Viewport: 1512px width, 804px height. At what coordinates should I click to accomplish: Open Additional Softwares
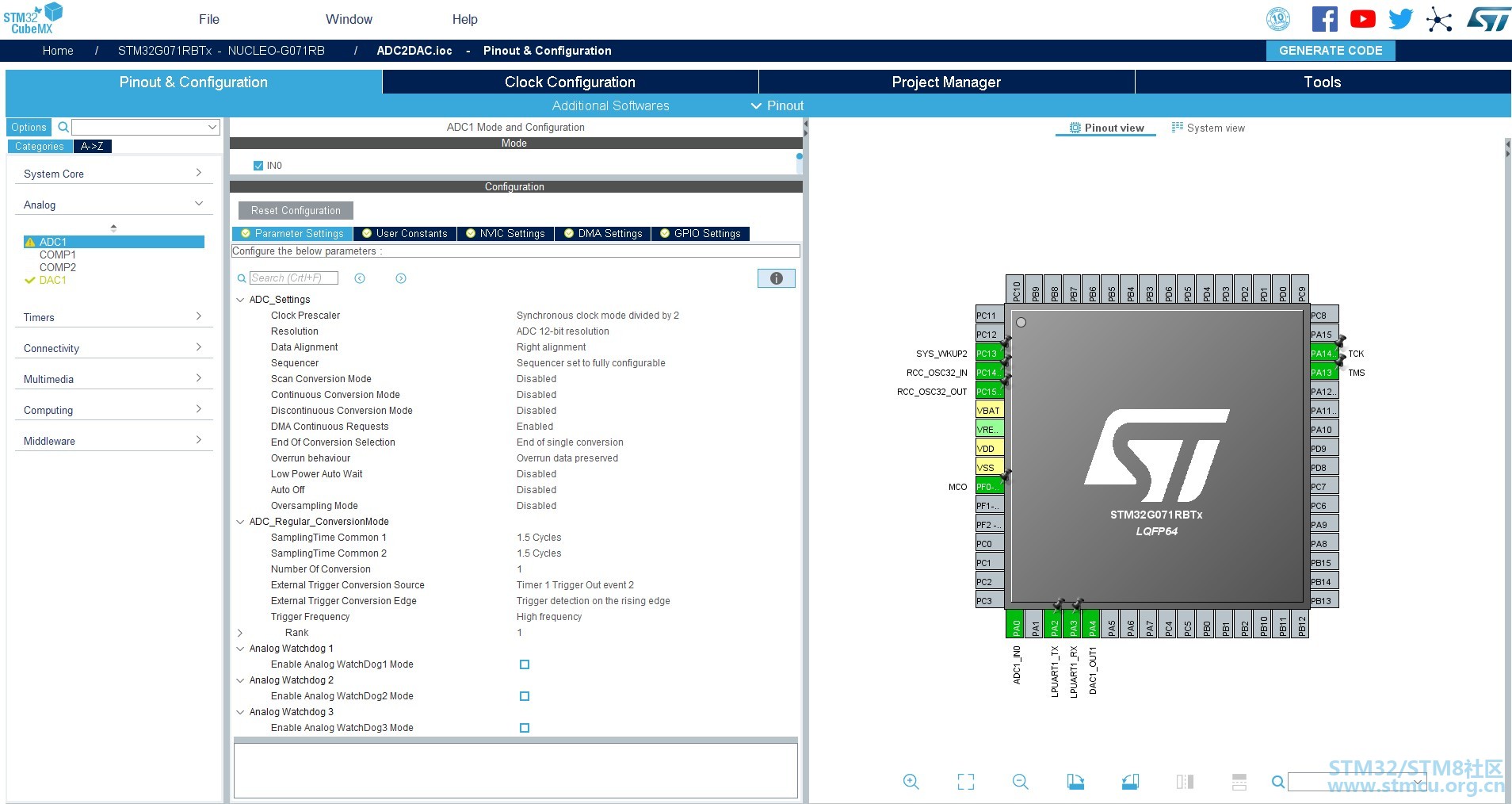pos(610,105)
